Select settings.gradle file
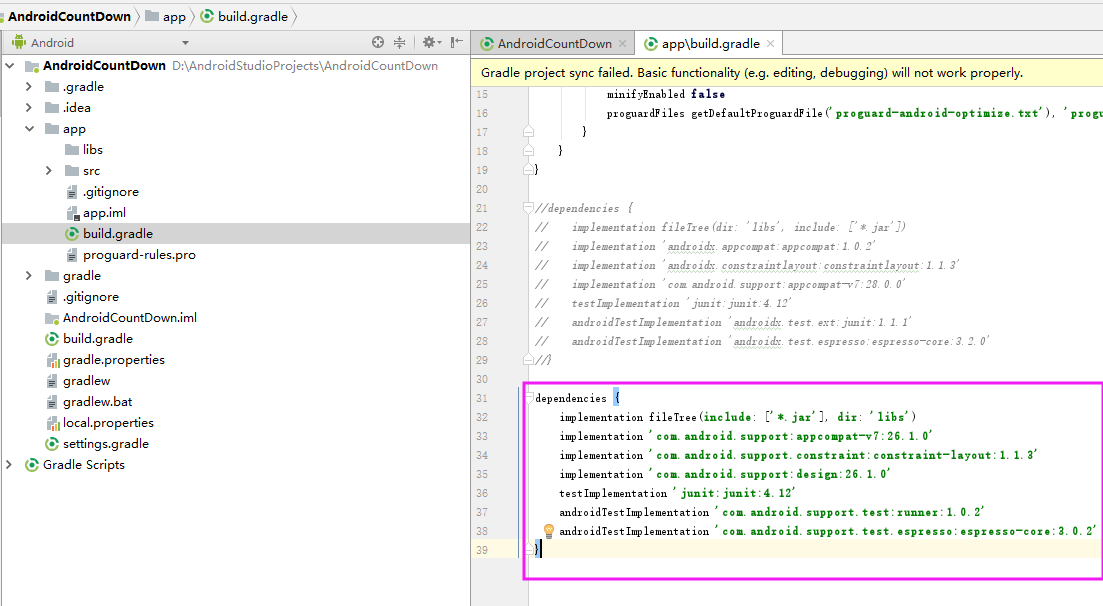The width and height of the screenshot is (1103, 606). [106, 444]
